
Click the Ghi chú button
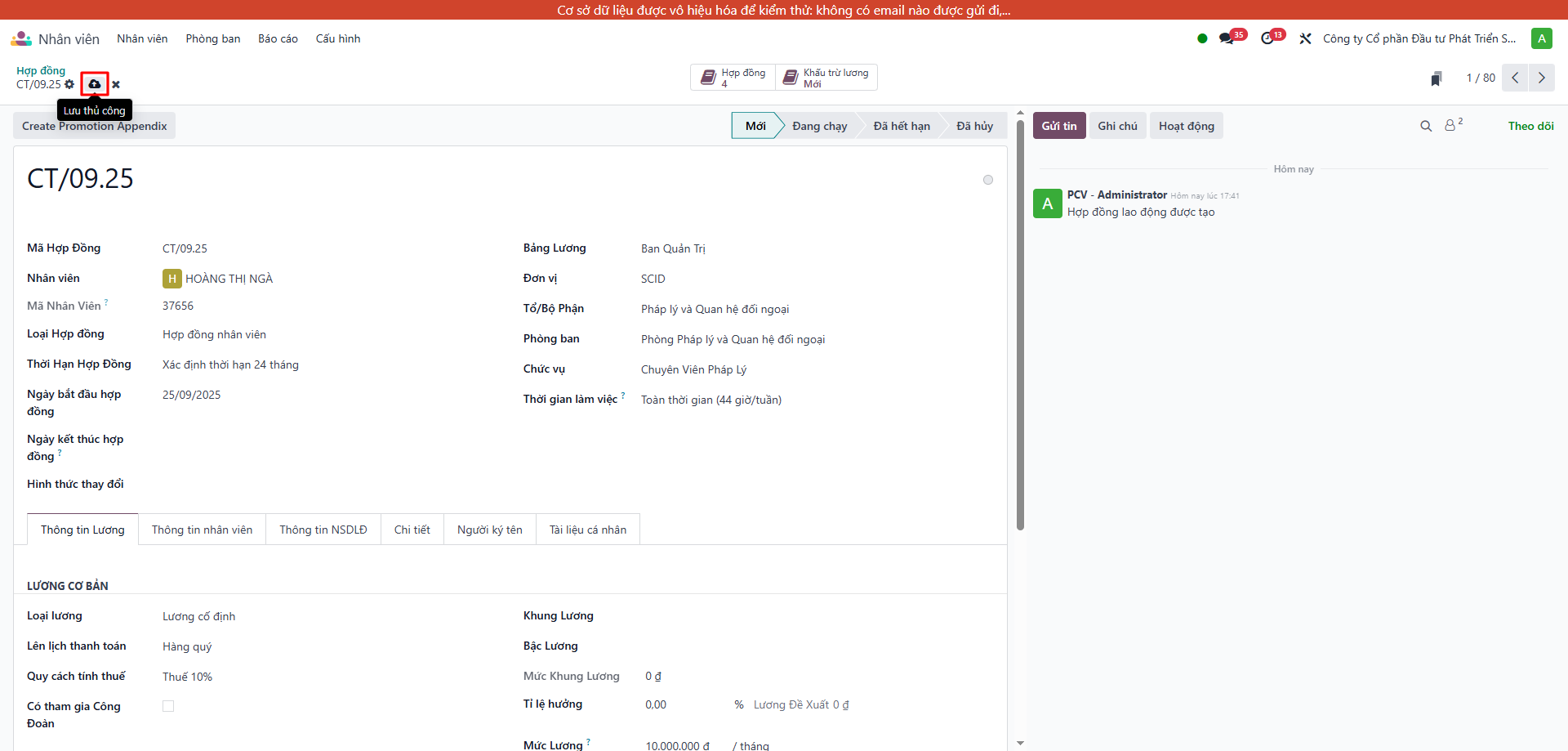pos(1117,126)
